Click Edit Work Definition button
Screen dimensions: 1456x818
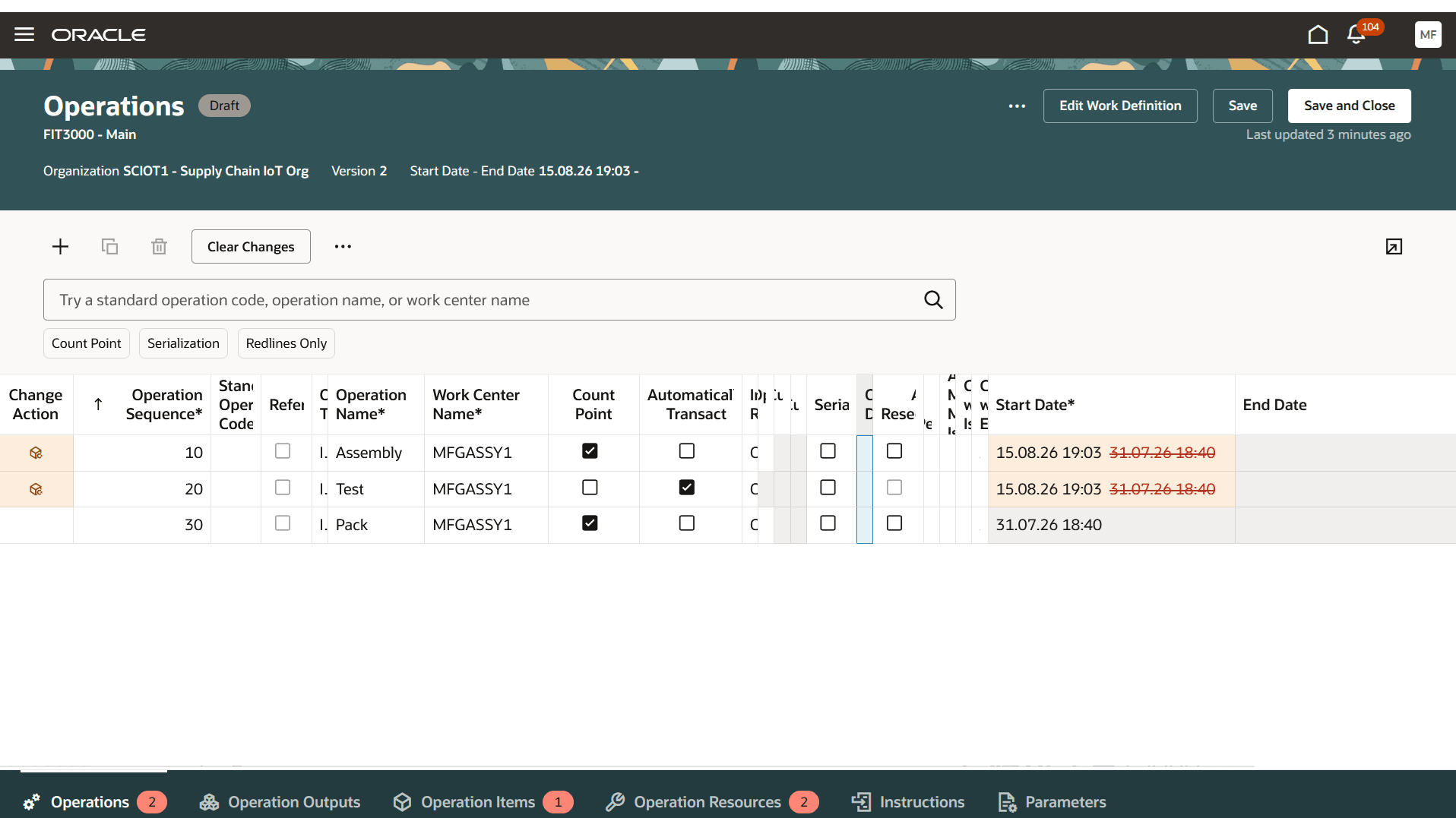1120,106
